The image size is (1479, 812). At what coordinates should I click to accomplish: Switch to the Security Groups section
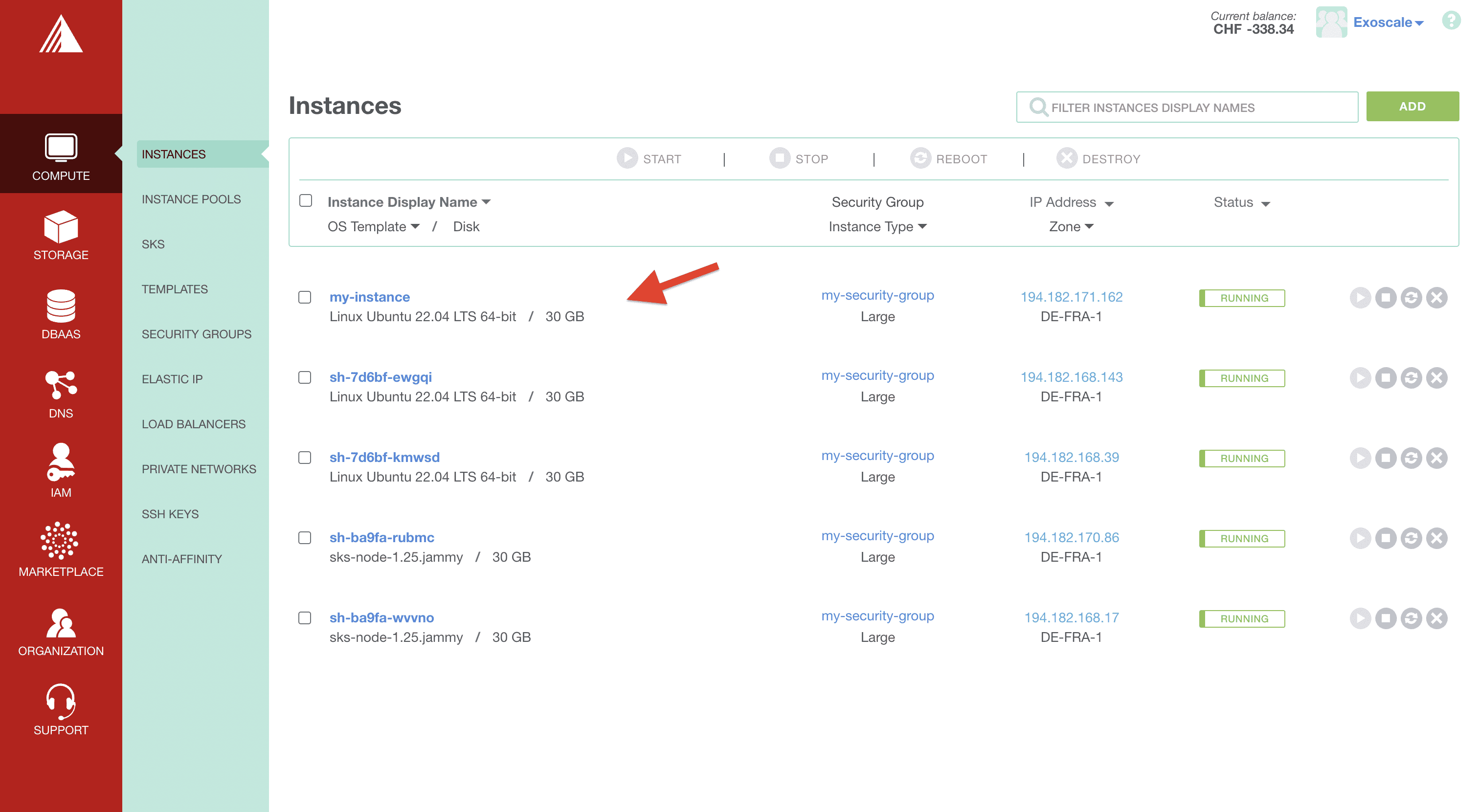[196, 333]
